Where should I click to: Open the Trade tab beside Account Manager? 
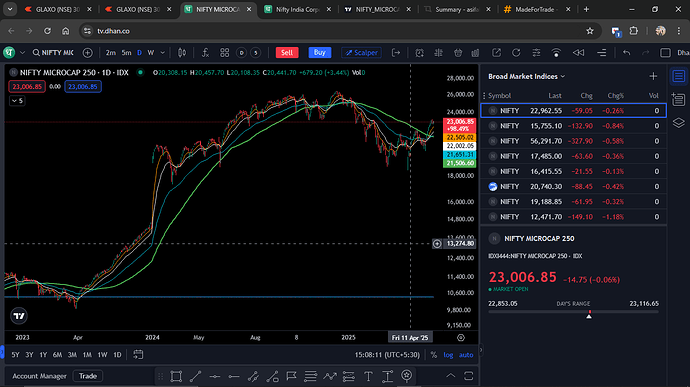[x=88, y=376]
